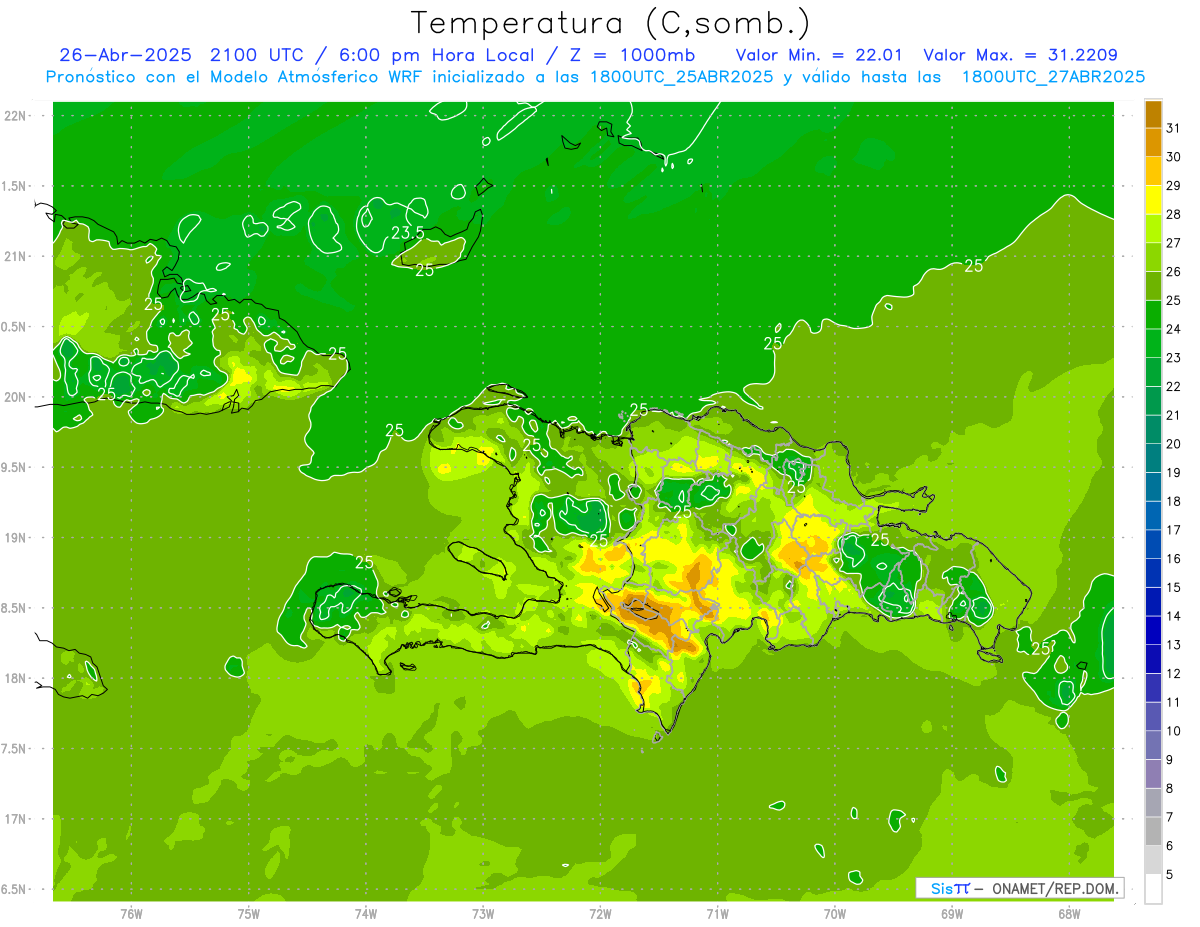Click the "71W" longitude axis label
1200x927 pixels.
(717, 914)
